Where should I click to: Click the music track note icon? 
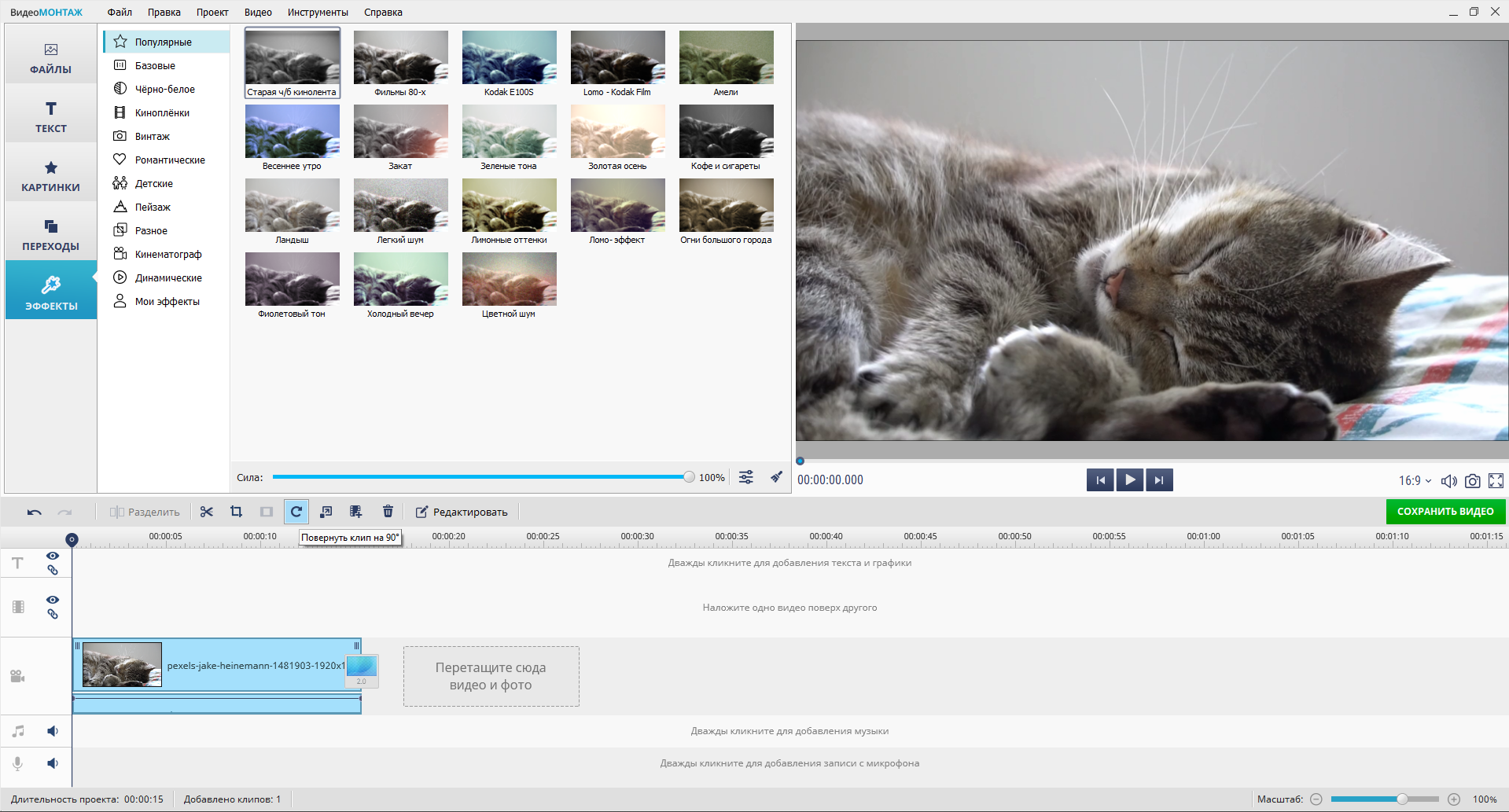click(18, 731)
